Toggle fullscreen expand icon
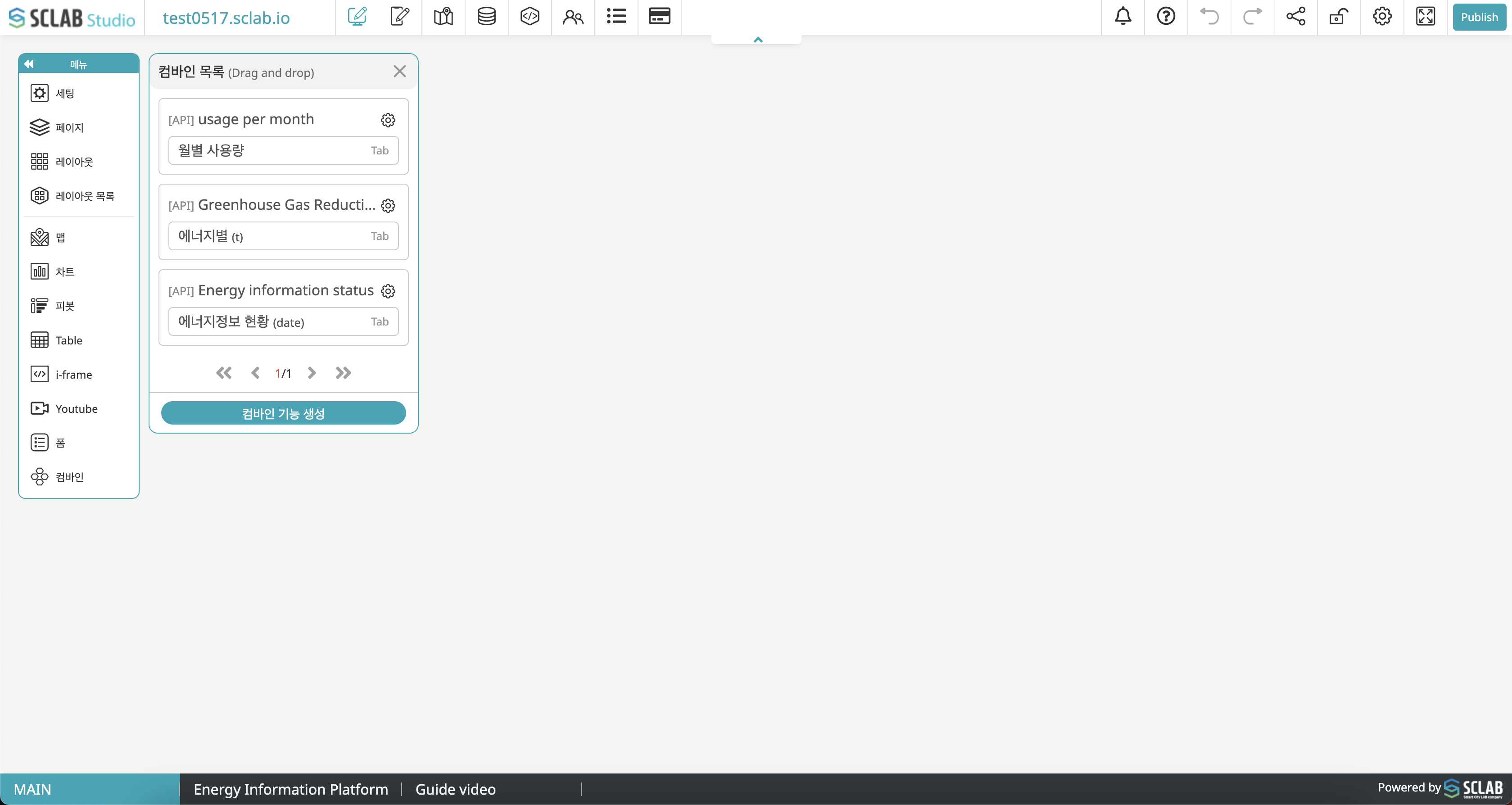 [x=1425, y=16]
